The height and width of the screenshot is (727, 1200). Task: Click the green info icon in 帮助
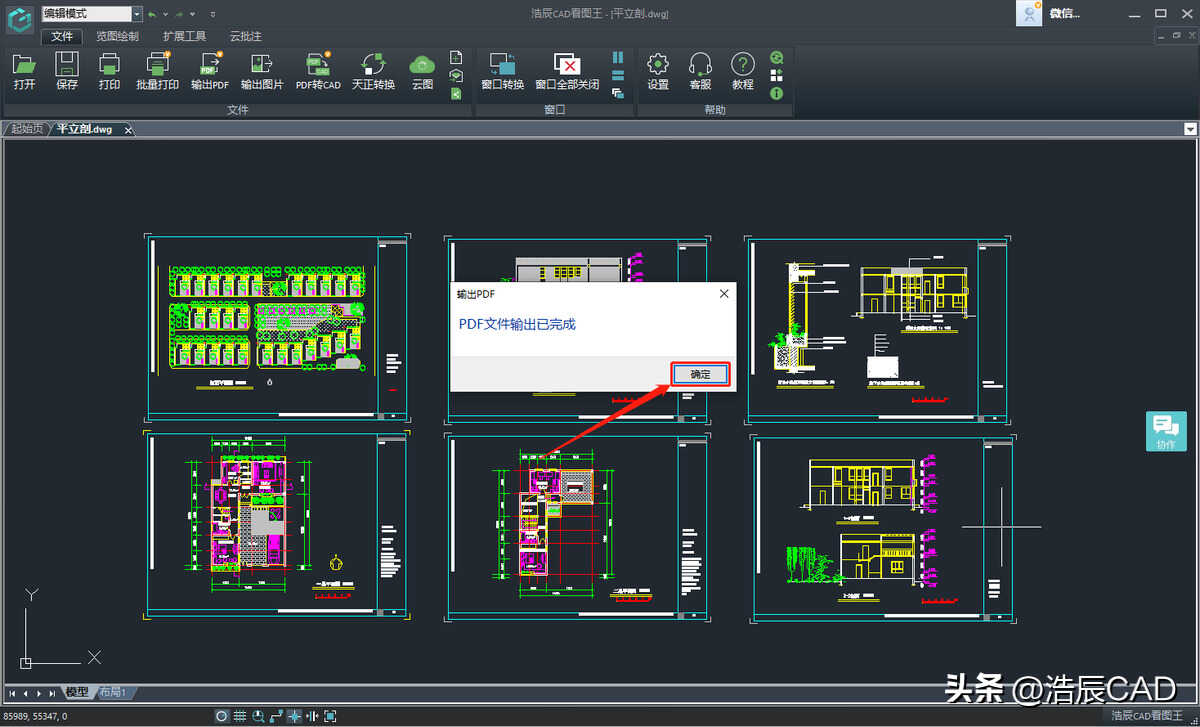coord(777,93)
